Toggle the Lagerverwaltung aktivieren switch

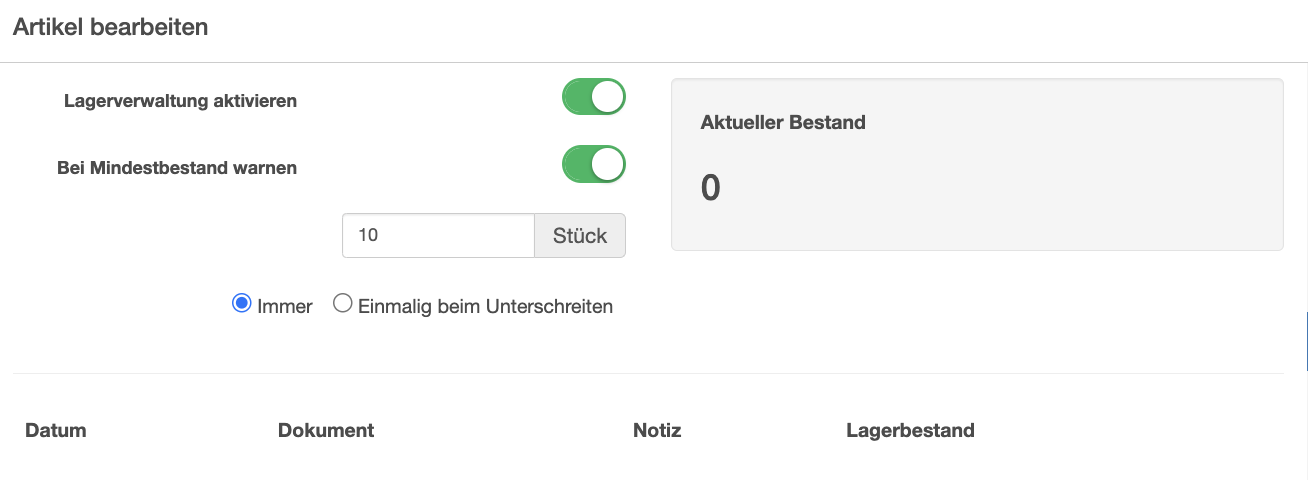tap(593, 97)
